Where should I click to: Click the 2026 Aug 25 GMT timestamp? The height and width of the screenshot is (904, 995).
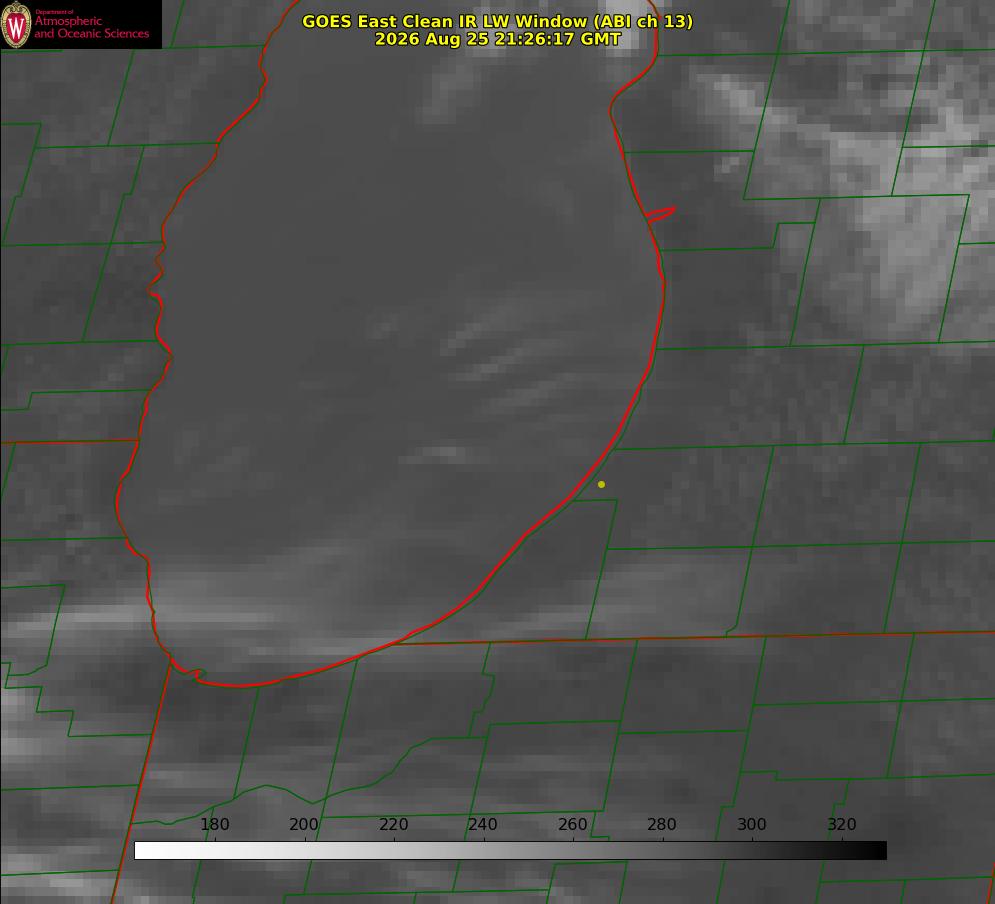[x=497, y=39]
